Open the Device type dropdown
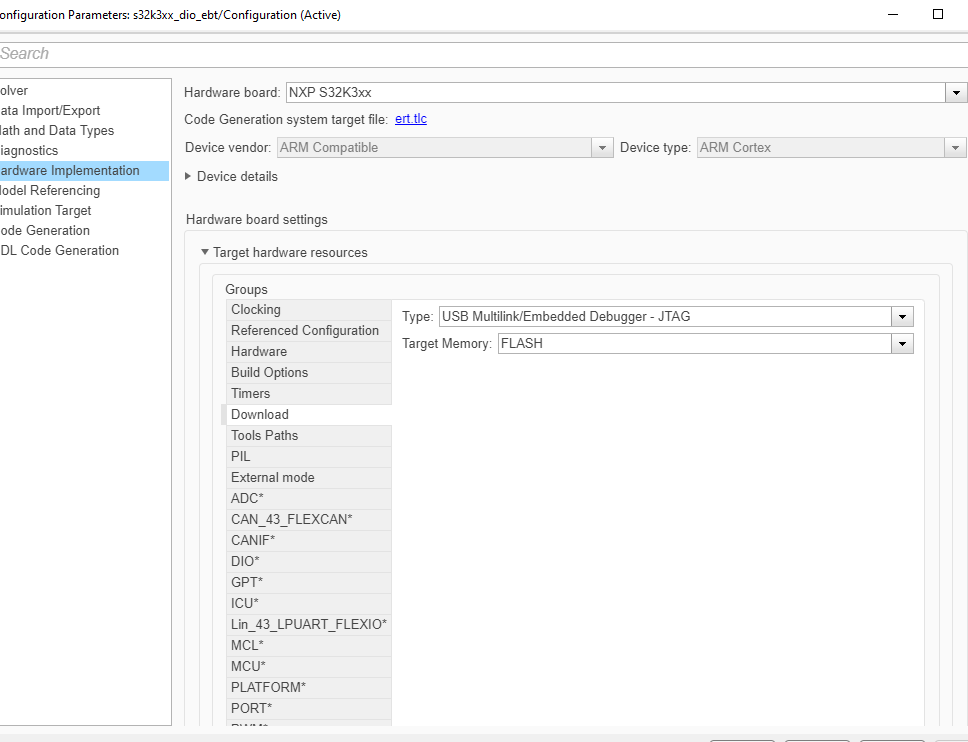The image size is (968, 742). [956, 147]
